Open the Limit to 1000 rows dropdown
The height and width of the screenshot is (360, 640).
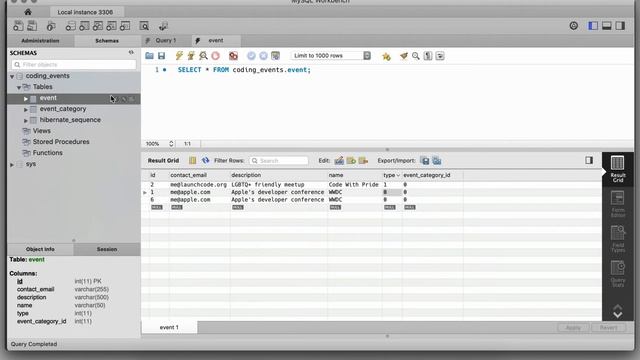331,56
